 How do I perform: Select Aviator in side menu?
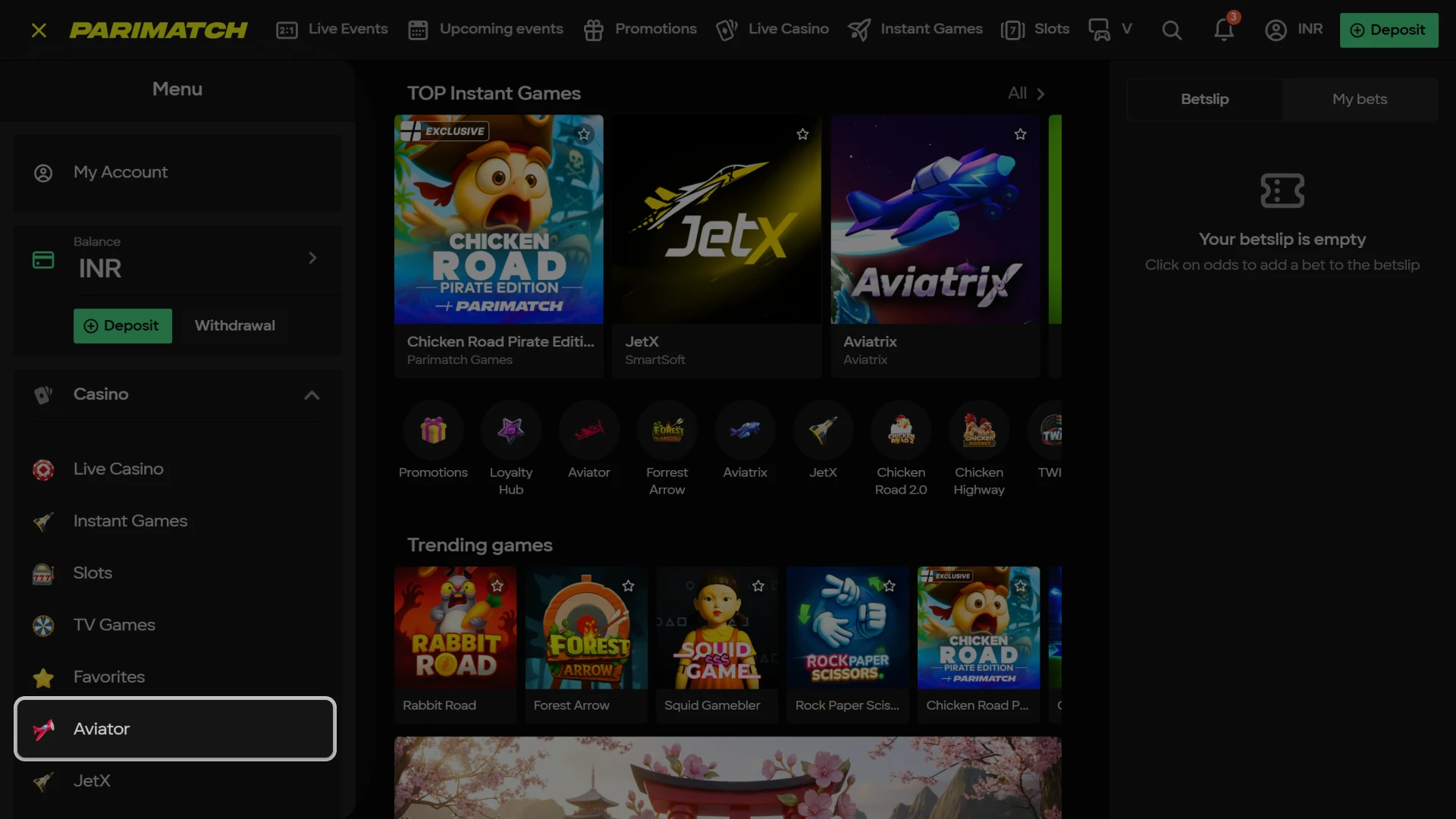pos(175,729)
